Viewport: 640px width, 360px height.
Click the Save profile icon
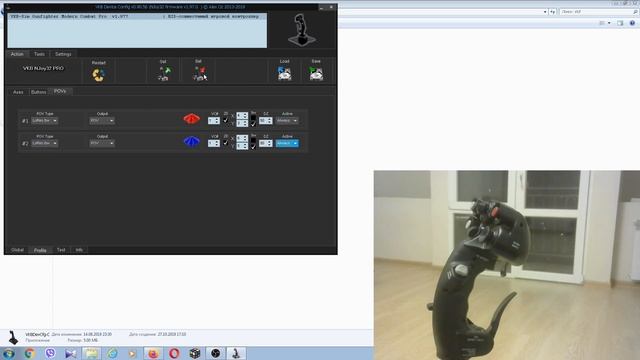pos(316,73)
